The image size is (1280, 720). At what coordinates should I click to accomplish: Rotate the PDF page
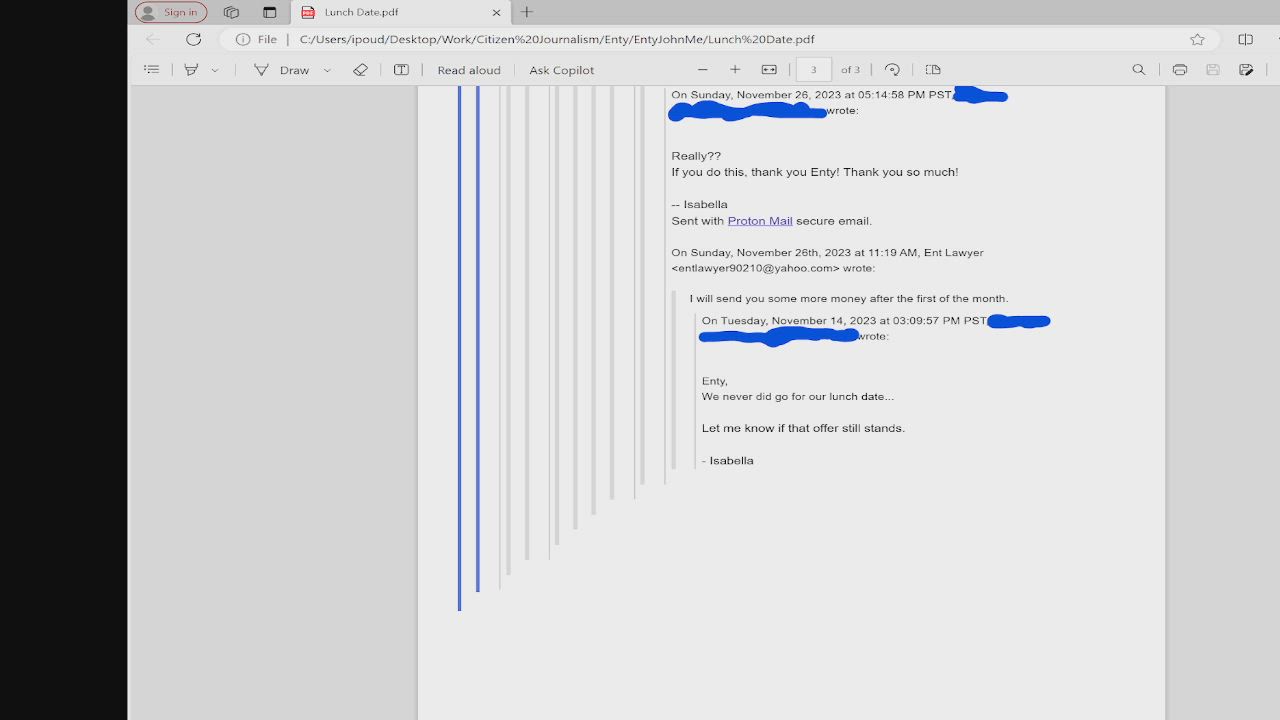click(x=893, y=70)
